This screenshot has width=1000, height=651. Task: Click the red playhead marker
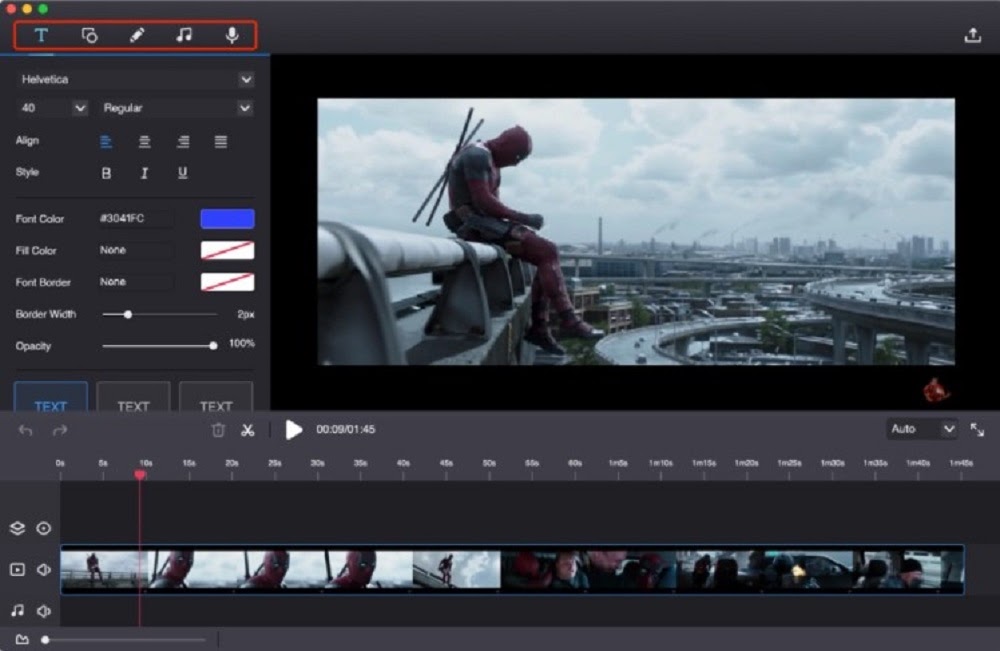point(140,475)
